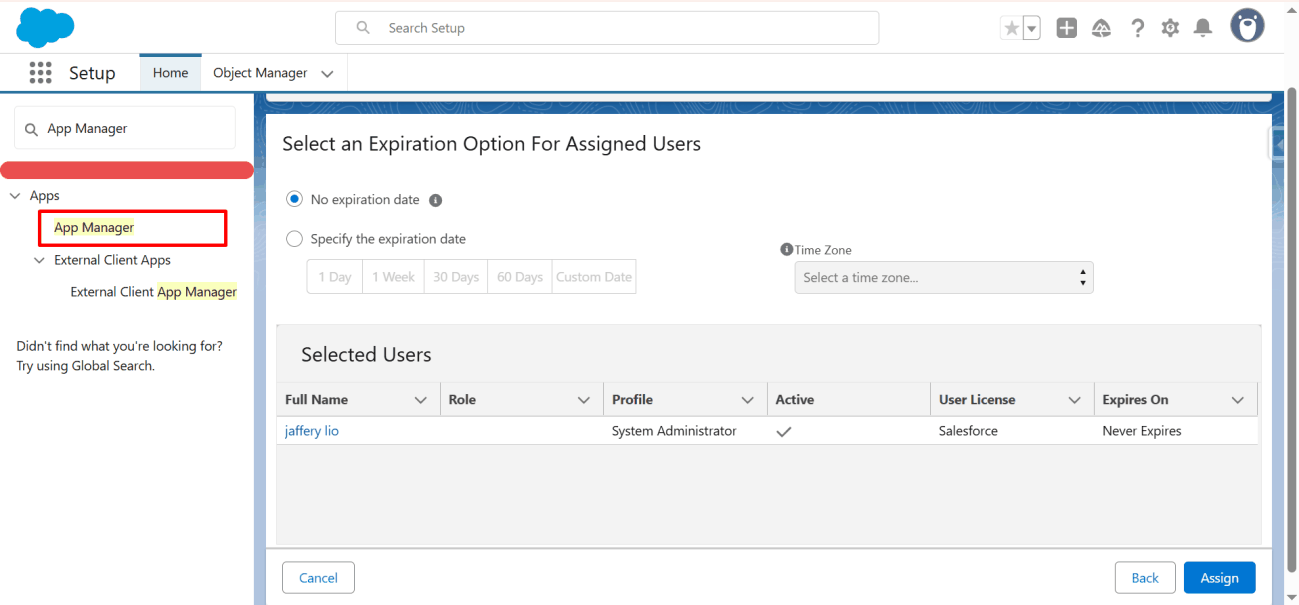Screen dimensions: 1299x605
Task: Choose the 30 Days expiration button
Action: coord(456,277)
